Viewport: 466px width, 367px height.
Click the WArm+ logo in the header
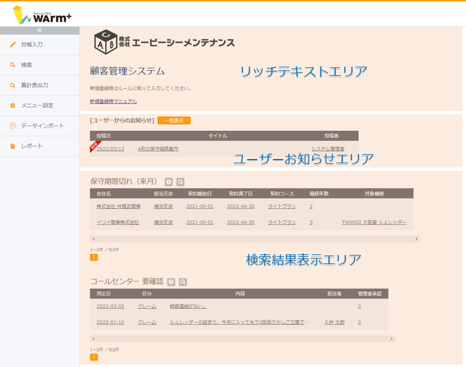point(42,15)
